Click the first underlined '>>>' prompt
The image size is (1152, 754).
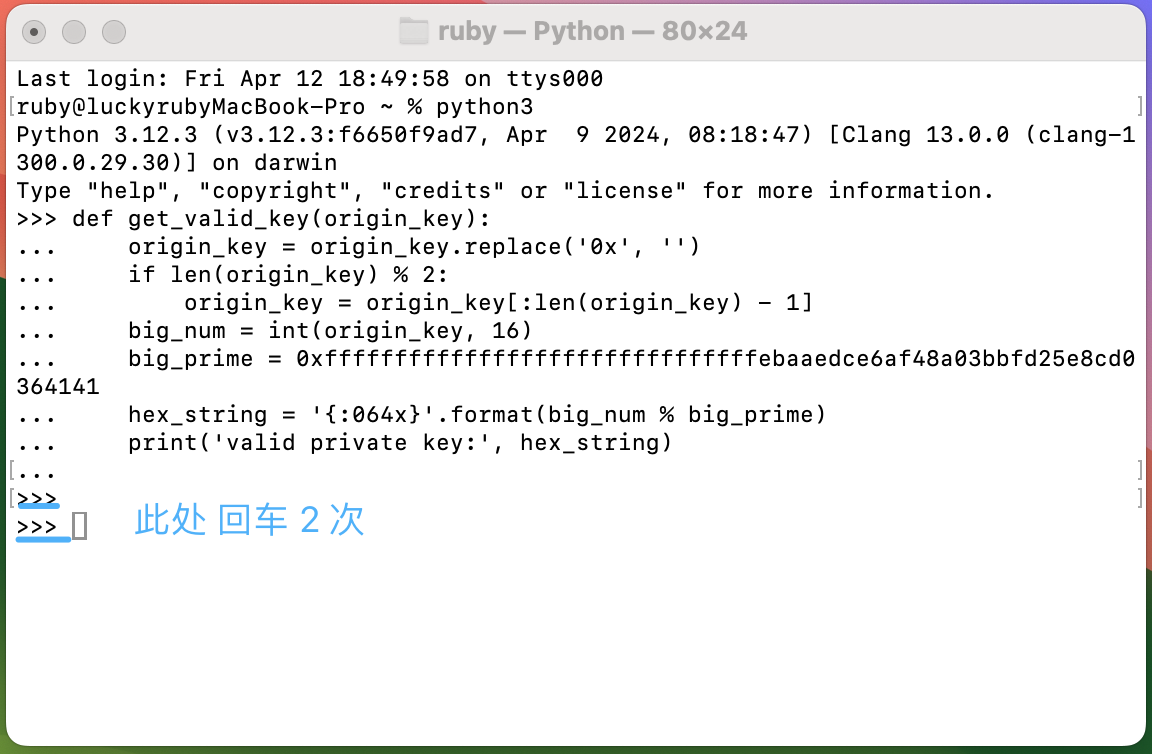37,498
